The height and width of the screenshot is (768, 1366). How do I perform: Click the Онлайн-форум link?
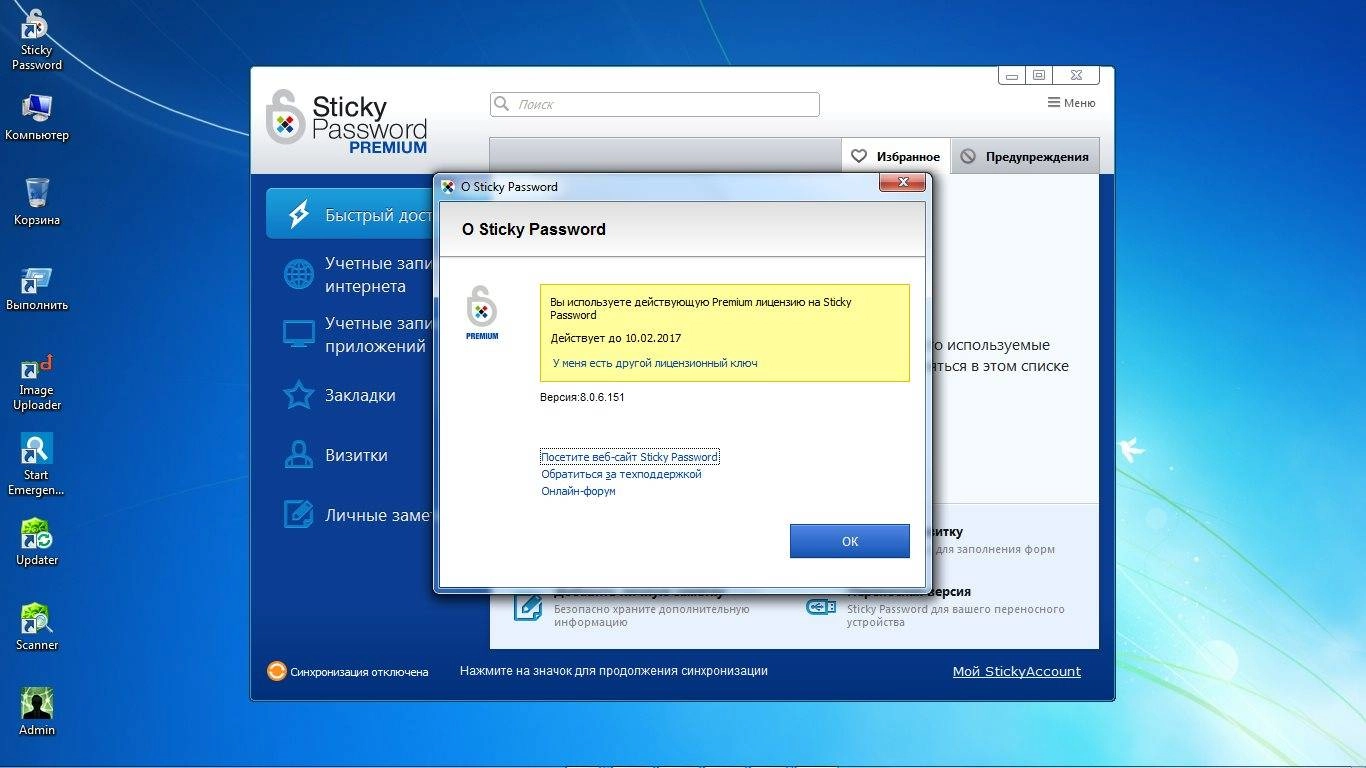tap(578, 491)
